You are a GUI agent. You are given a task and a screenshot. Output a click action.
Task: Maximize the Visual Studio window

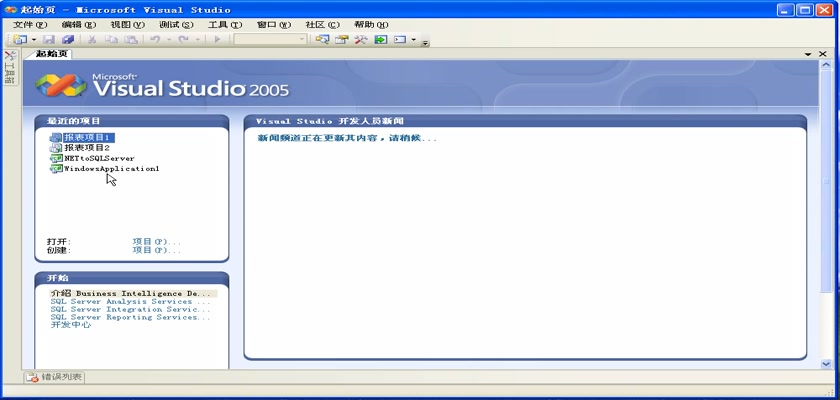coord(805,10)
